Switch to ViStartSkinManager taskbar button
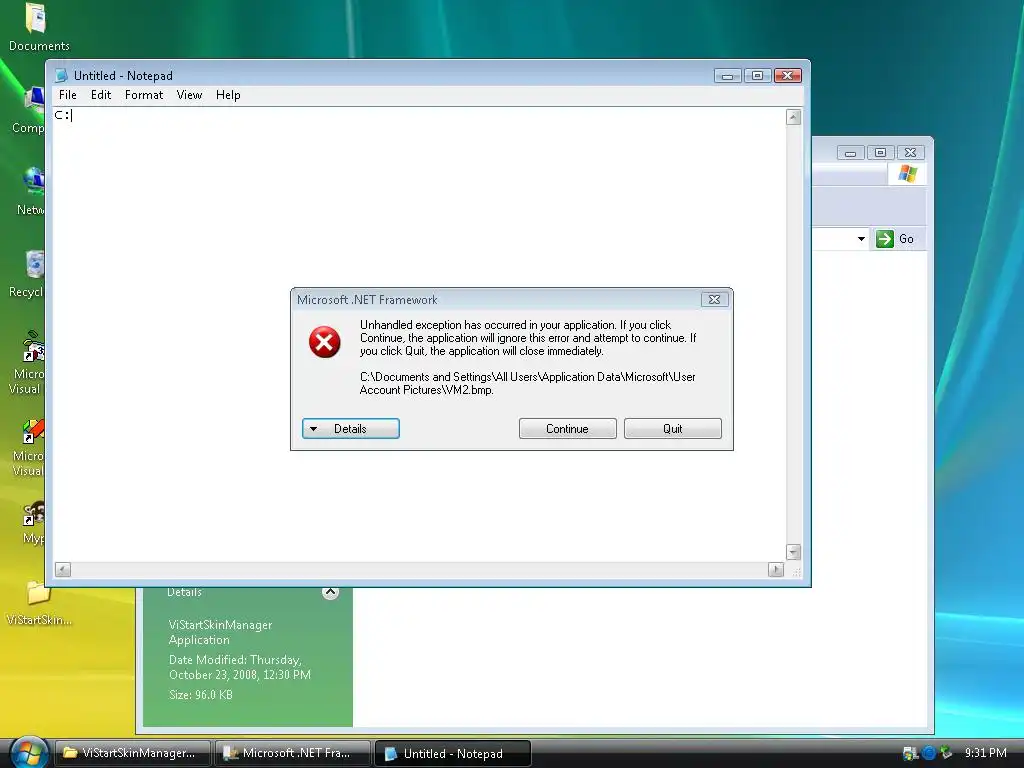The width and height of the screenshot is (1024, 768). tap(133, 753)
